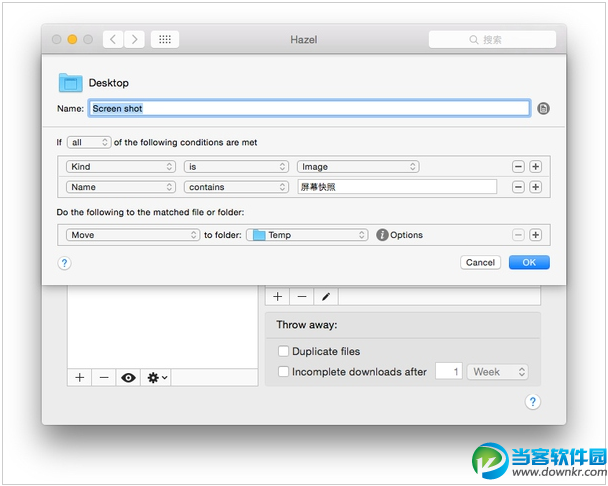The height and width of the screenshot is (486, 608).
Task: Open the Options info button for Move action
Action: [x=382, y=235]
